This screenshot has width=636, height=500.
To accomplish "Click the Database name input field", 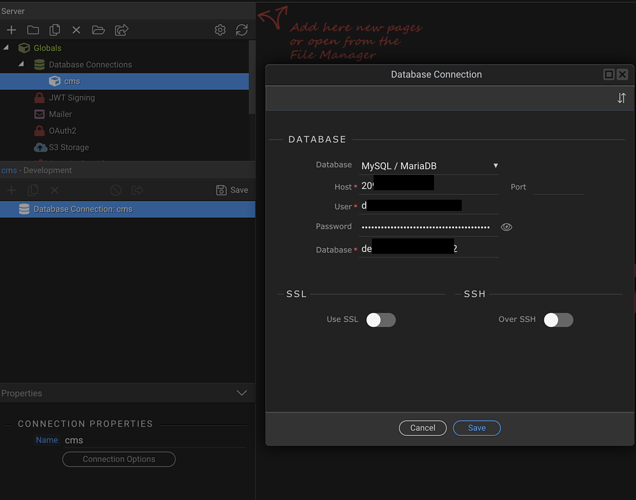I will (430, 249).
